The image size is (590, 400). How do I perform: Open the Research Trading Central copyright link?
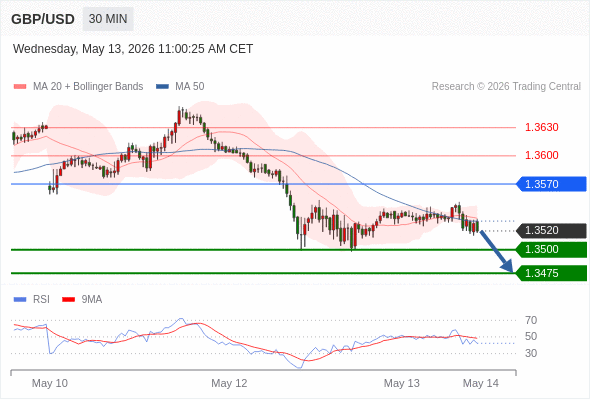click(x=506, y=87)
